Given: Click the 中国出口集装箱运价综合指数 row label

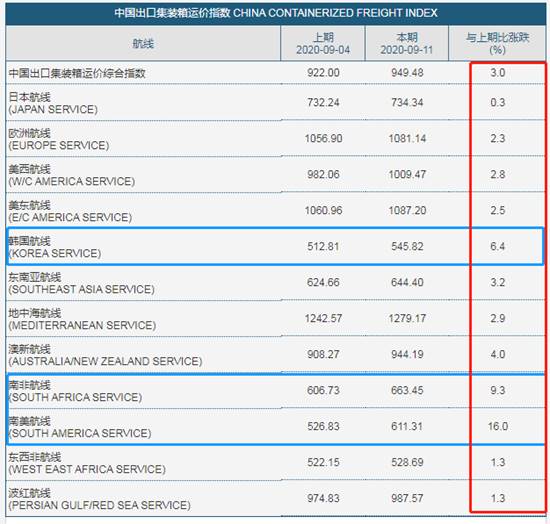Looking at the screenshot, I should 77,73.
